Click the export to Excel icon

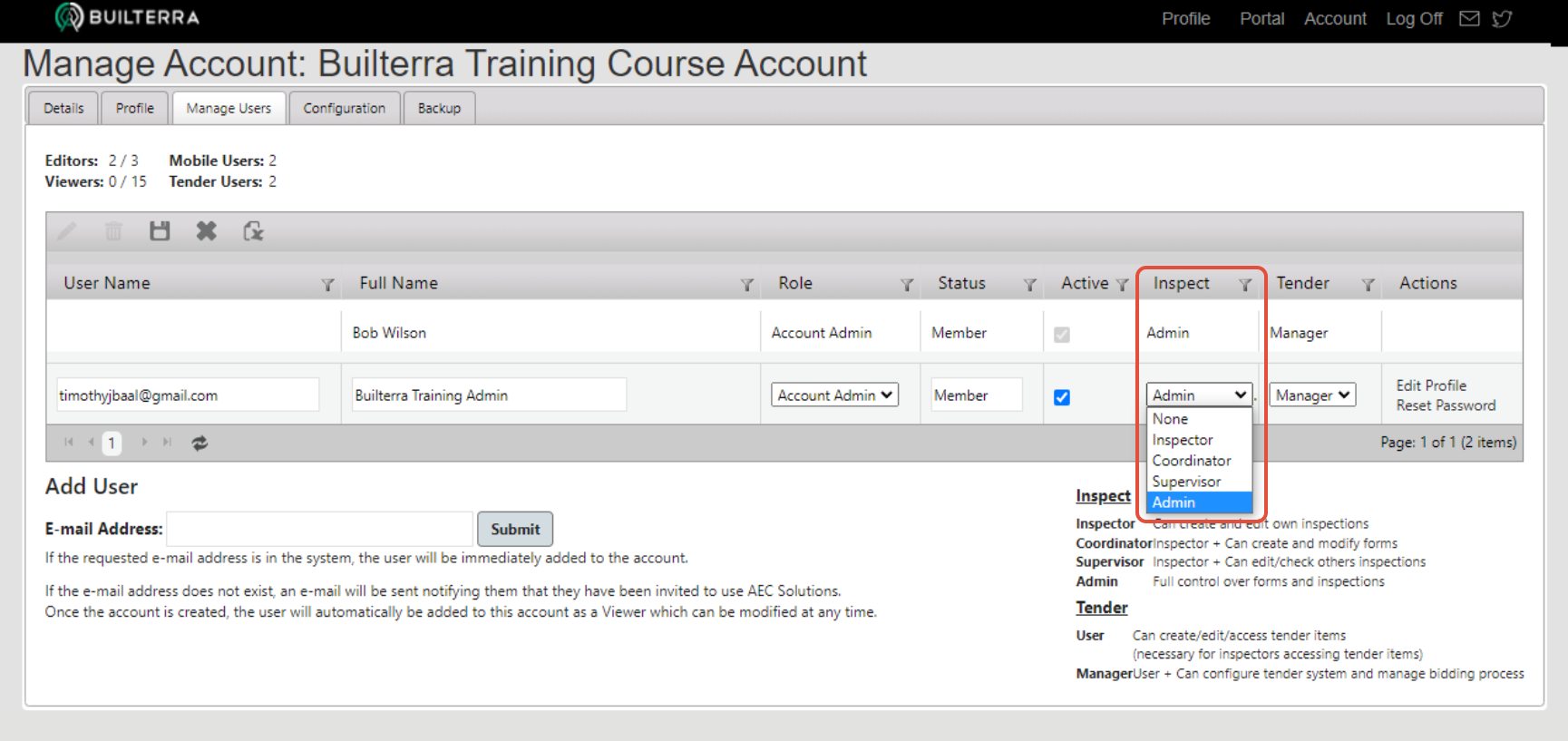click(253, 231)
